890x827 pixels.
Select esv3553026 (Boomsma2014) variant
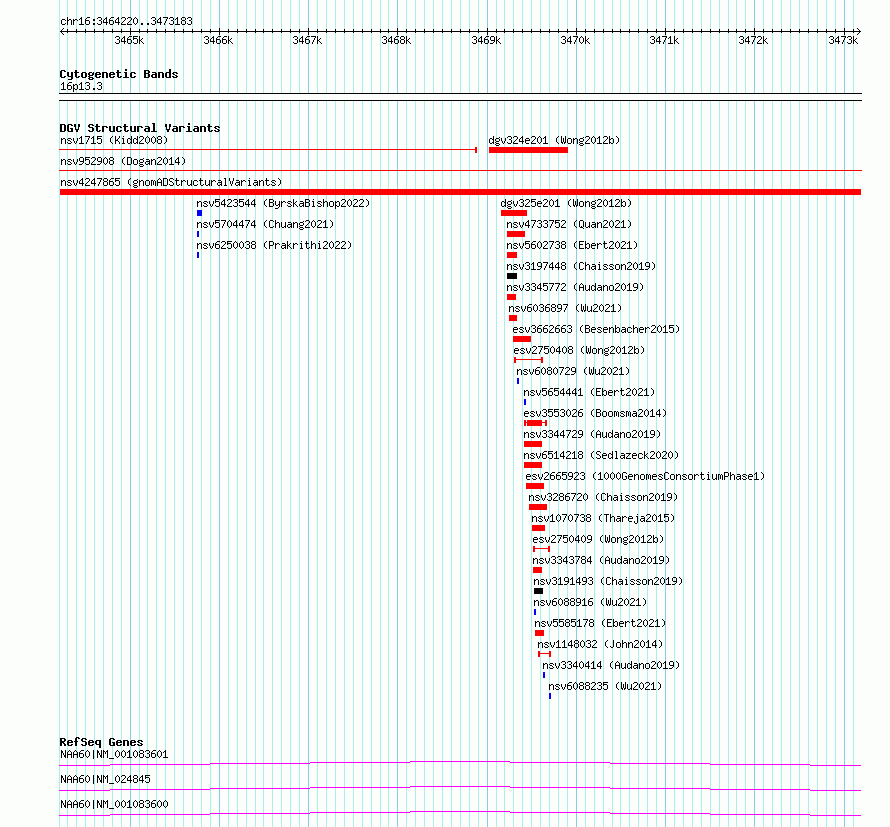tap(595, 413)
